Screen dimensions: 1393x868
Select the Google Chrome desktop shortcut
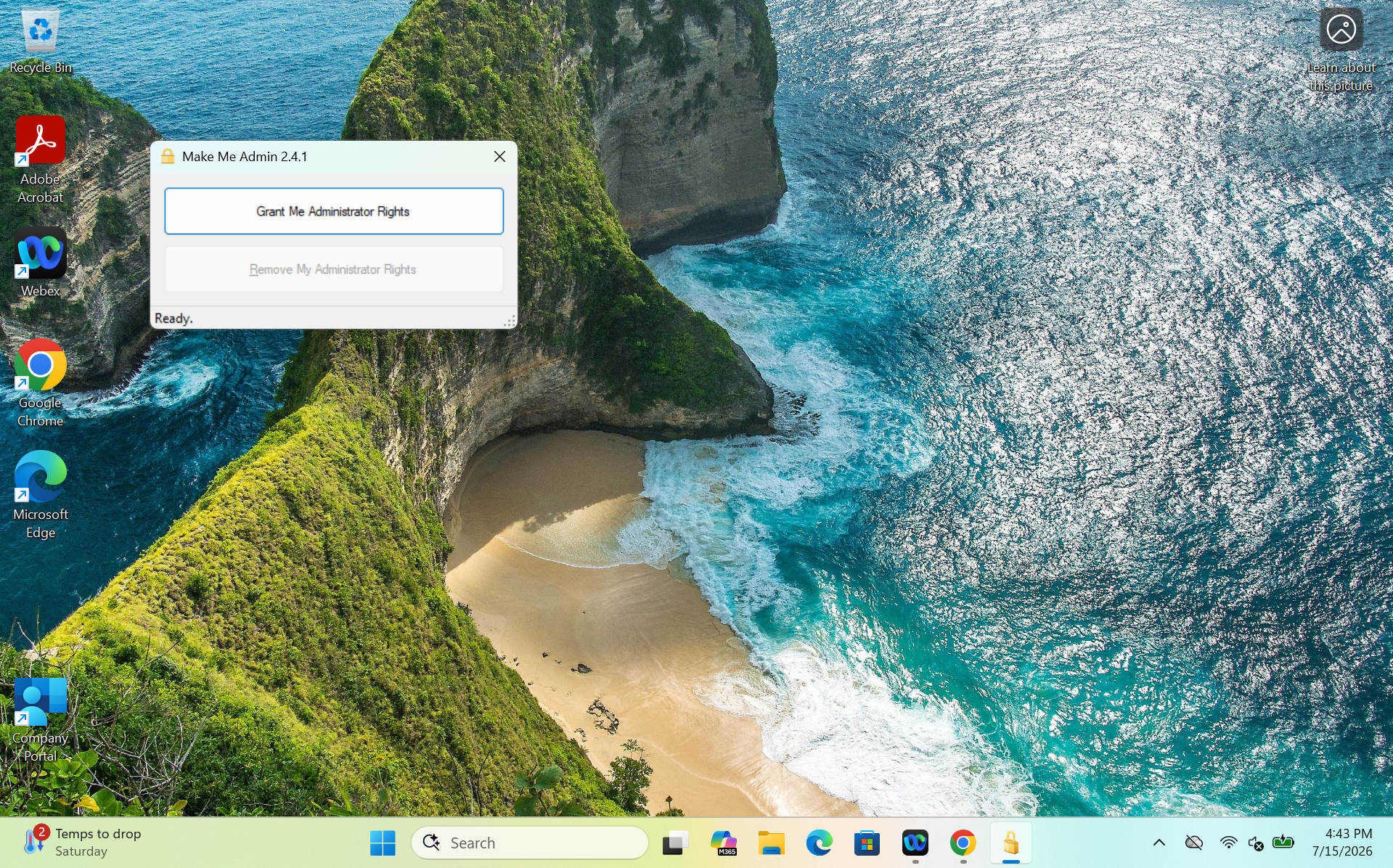41,383
